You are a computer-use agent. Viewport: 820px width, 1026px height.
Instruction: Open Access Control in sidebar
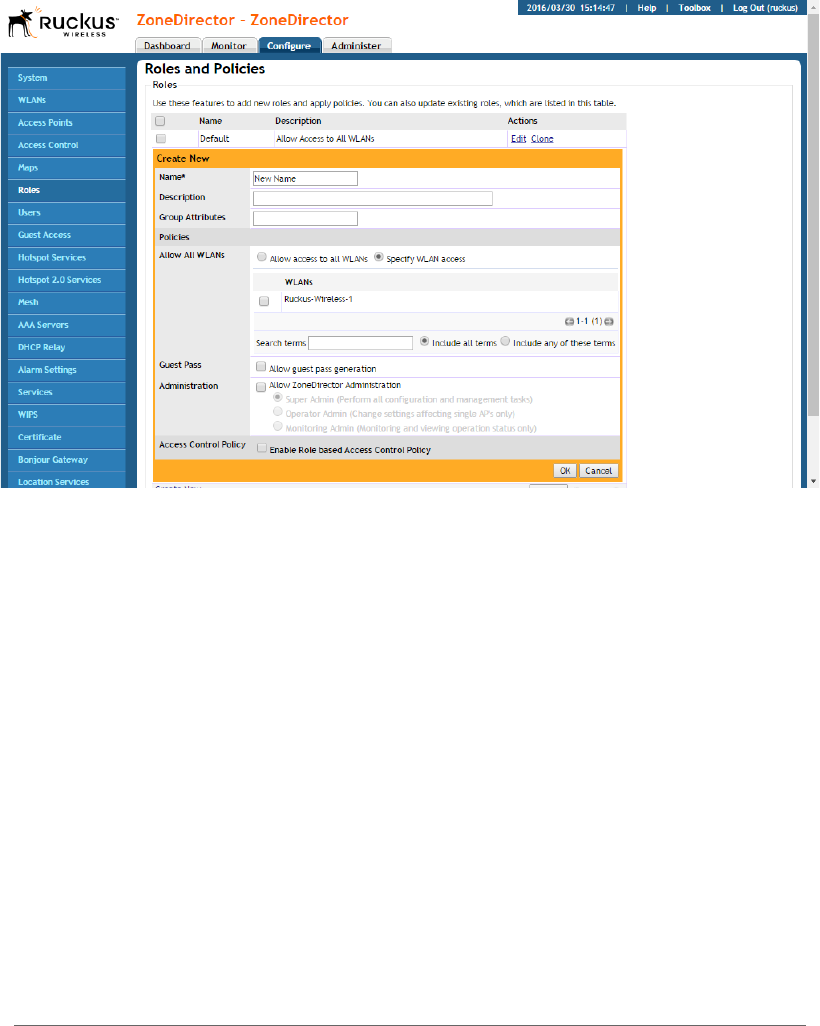[67, 145]
